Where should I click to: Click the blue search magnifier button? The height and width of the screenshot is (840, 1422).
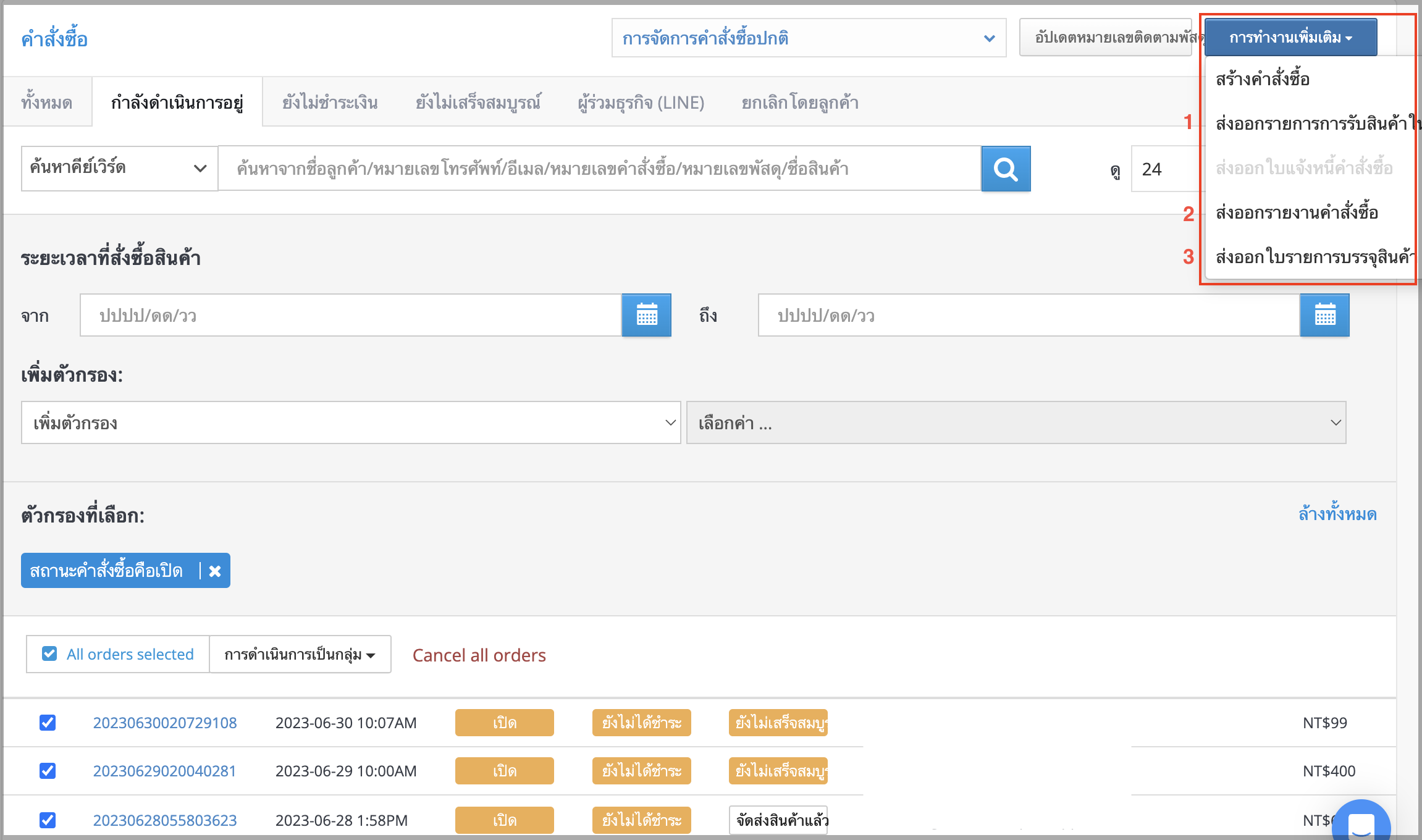[1006, 169]
